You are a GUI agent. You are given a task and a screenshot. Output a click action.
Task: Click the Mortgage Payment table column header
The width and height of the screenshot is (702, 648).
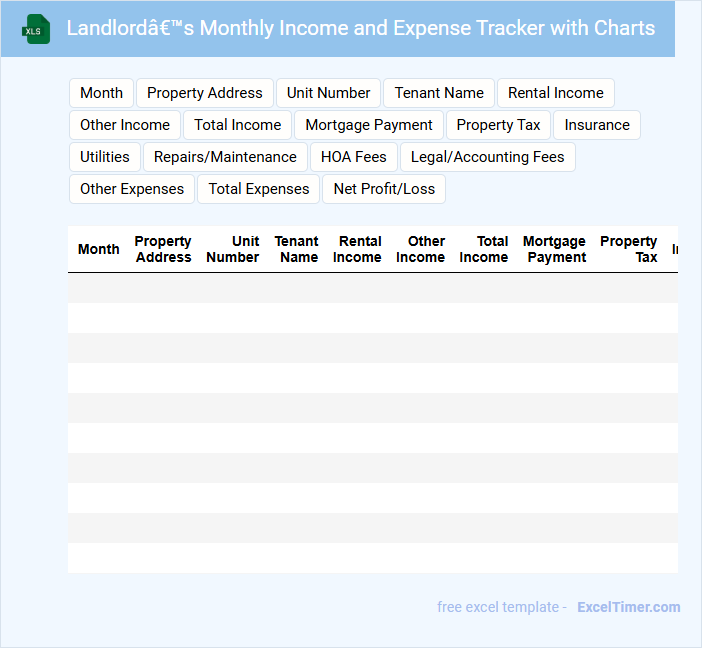554,249
